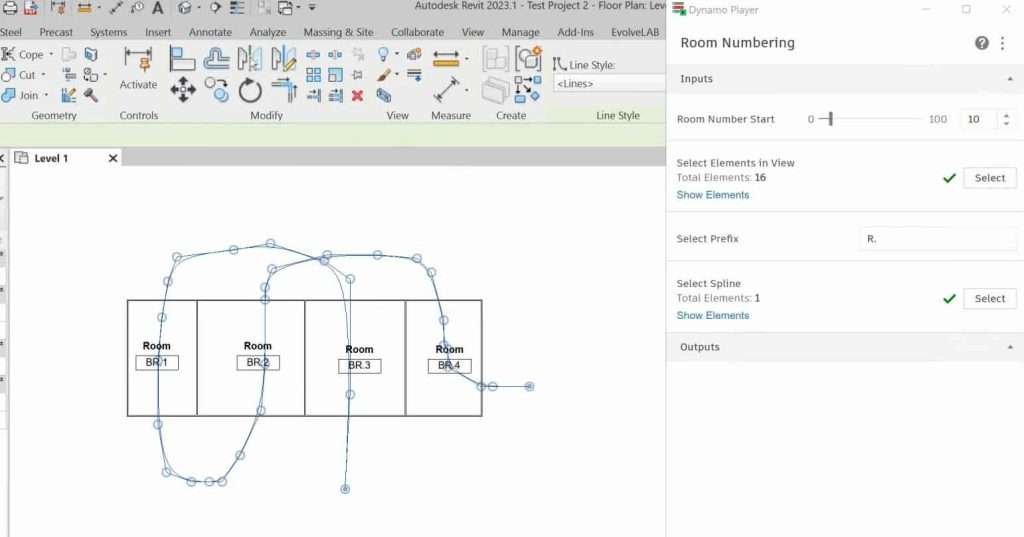Image resolution: width=1024 pixels, height=537 pixels.
Task: Close the Level 1 view tab
Action: tap(113, 158)
